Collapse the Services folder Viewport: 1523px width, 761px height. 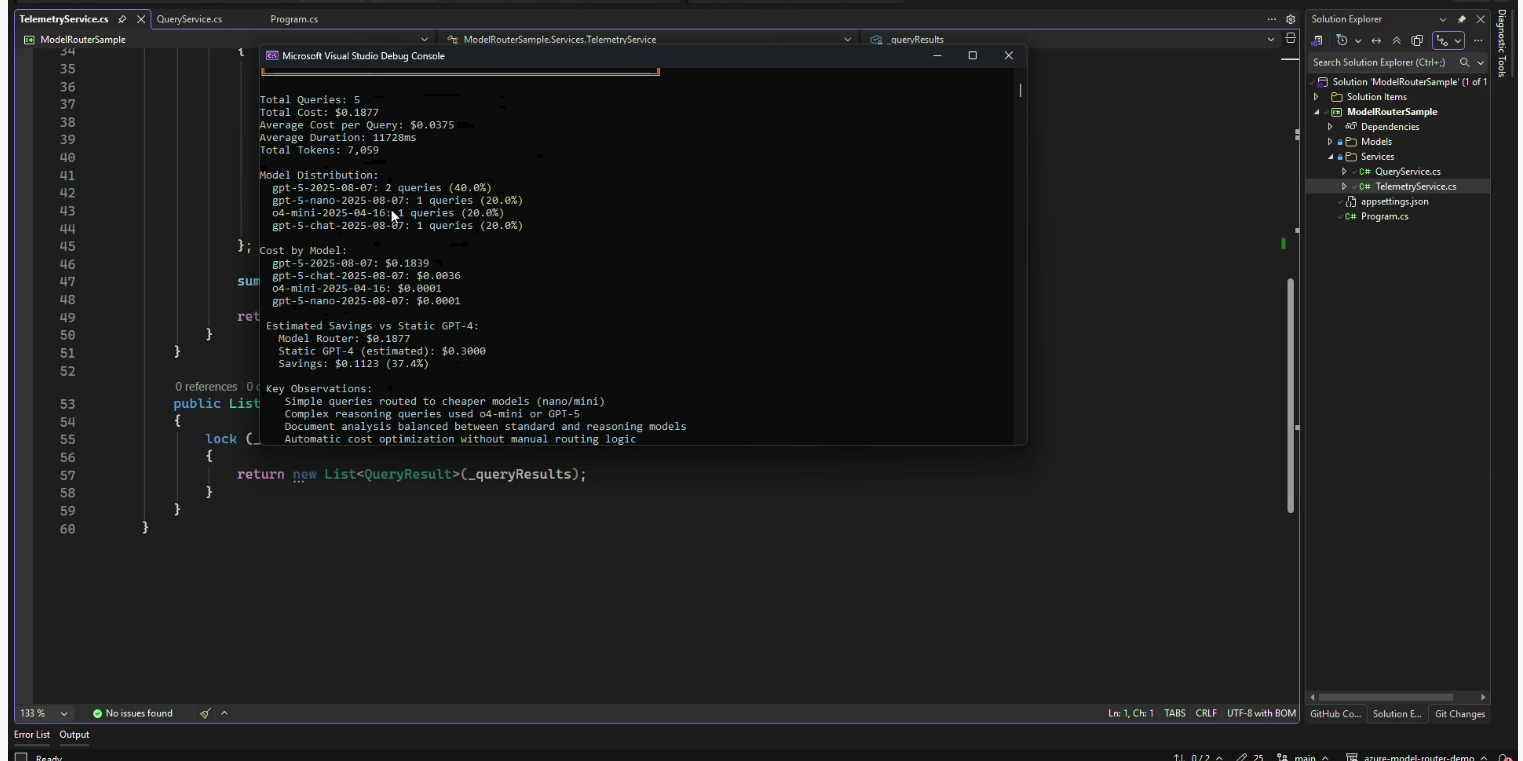coord(1330,157)
